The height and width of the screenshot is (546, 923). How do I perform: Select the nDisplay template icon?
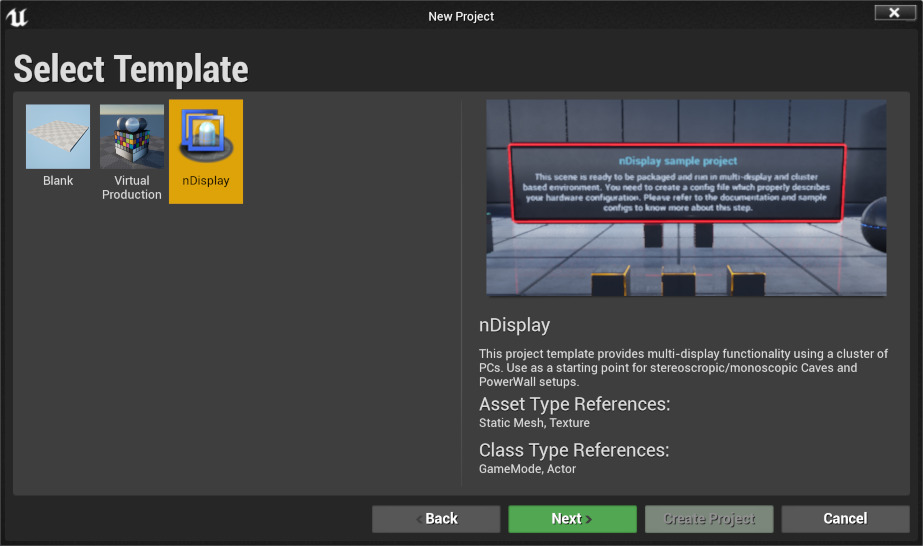[x=206, y=136]
